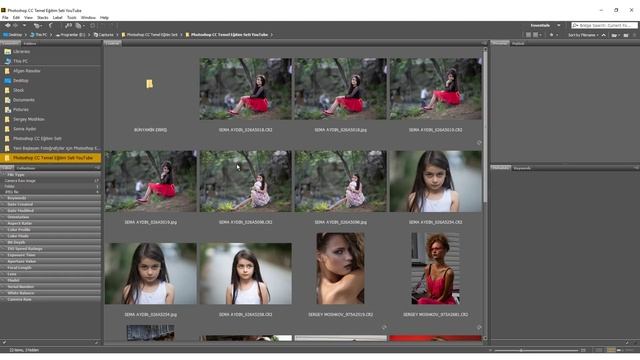Click the Open recent file icon
The width and height of the screenshot is (640, 360).
(x=614, y=35)
